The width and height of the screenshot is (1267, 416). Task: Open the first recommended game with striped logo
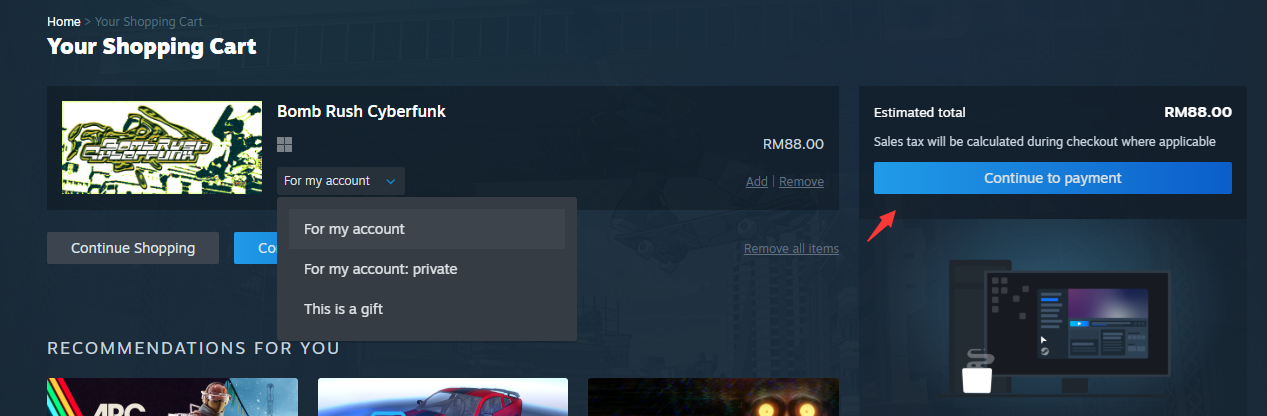coord(172,397)
